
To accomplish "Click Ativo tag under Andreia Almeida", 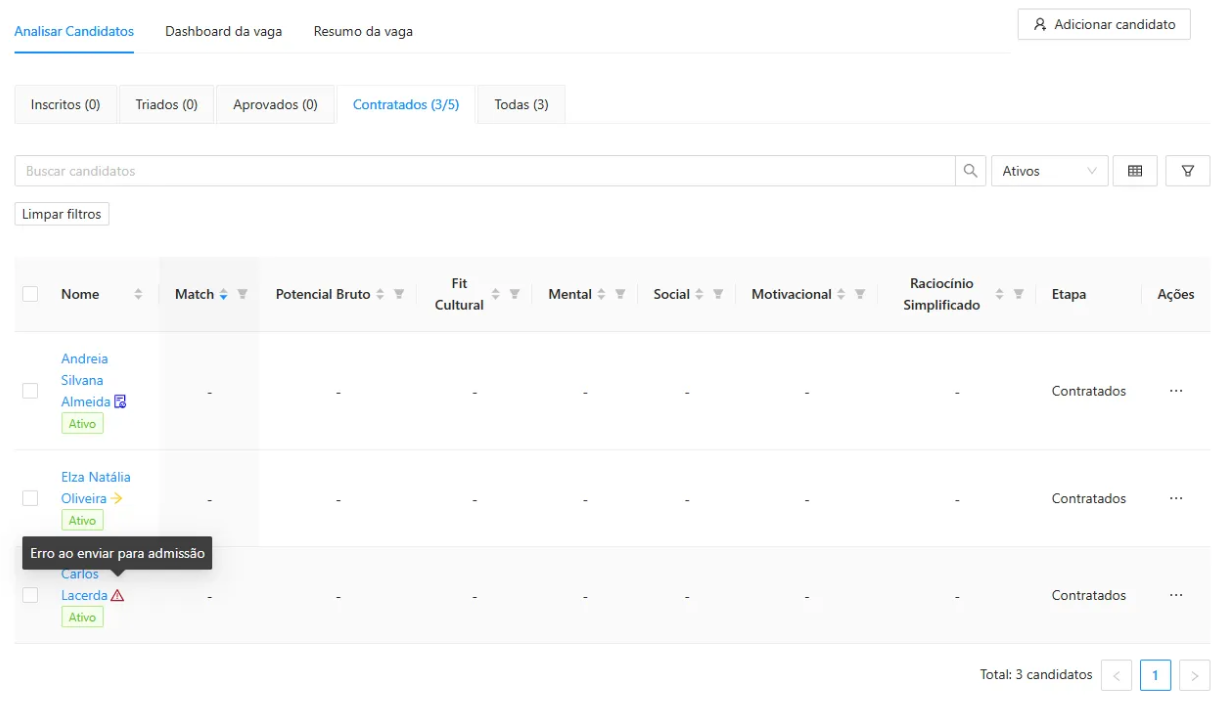I will pos(82,424).
